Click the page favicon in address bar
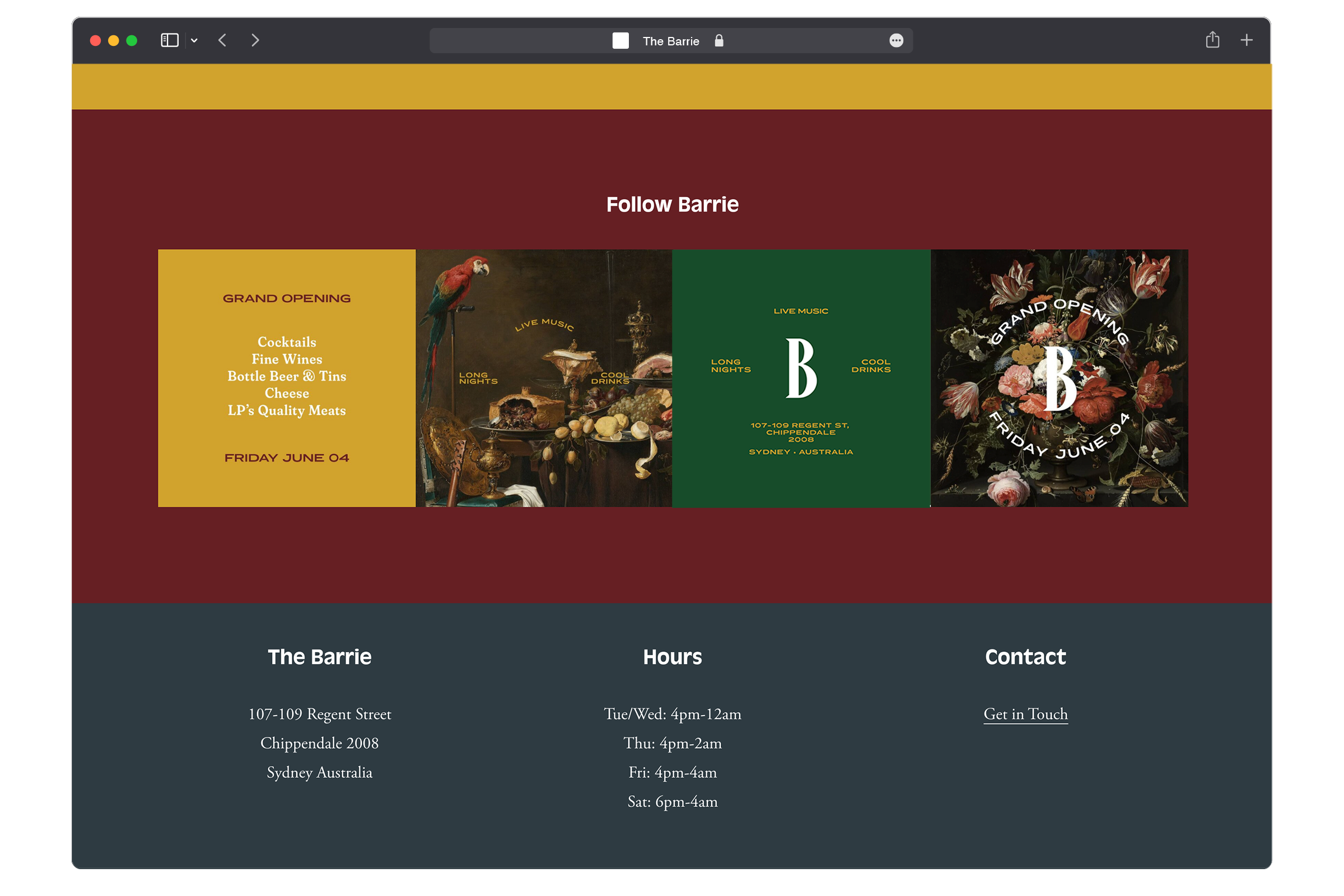The image size is (1344, 896). (x=620, y=40)
